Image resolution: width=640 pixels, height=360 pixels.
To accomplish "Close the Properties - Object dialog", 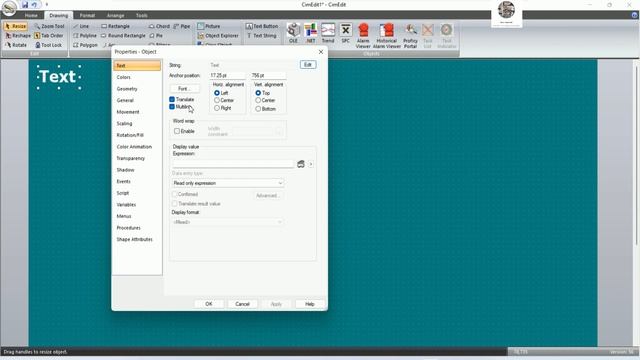I will [321, 52].
